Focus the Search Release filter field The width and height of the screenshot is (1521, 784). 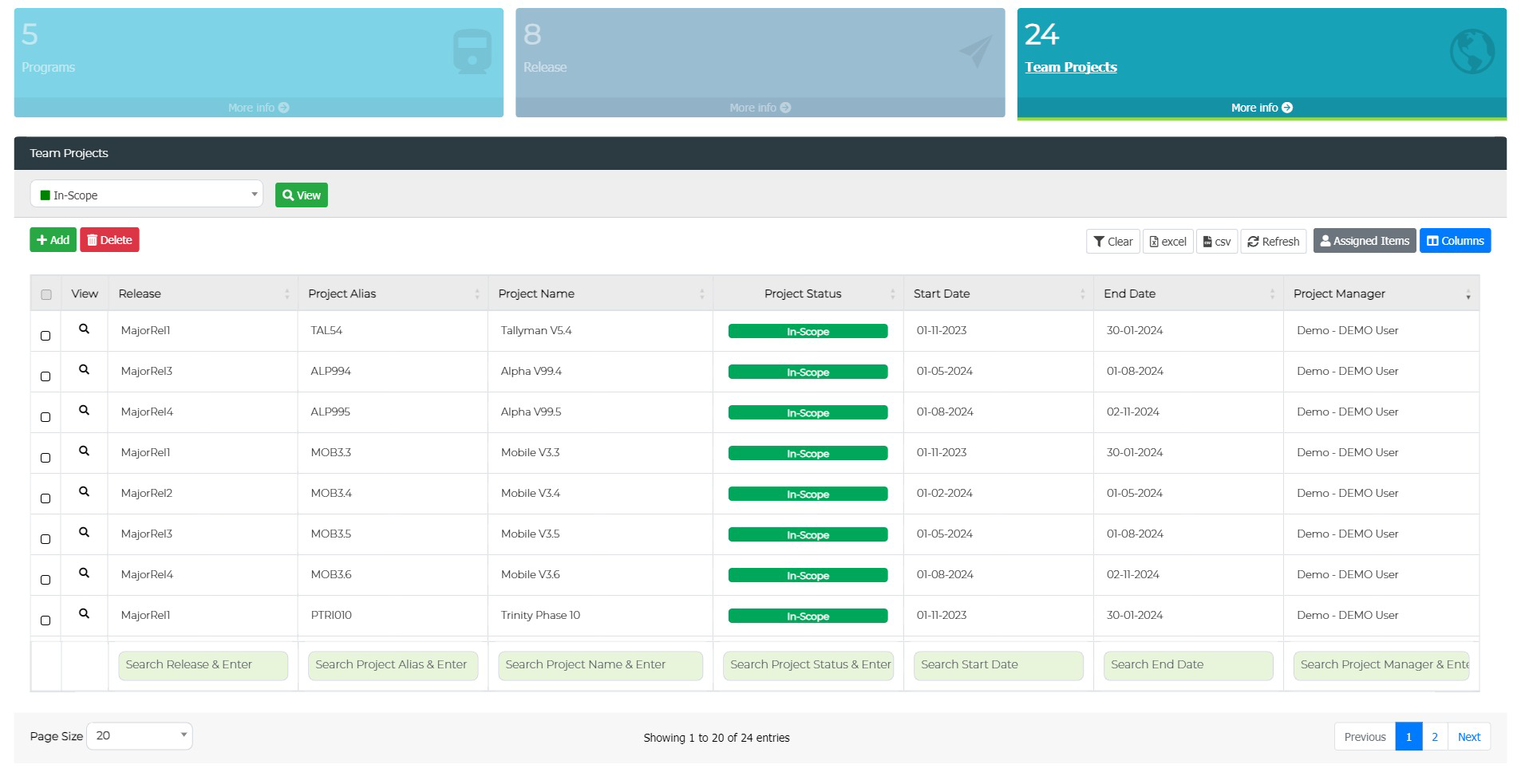(x=203, y=665)
